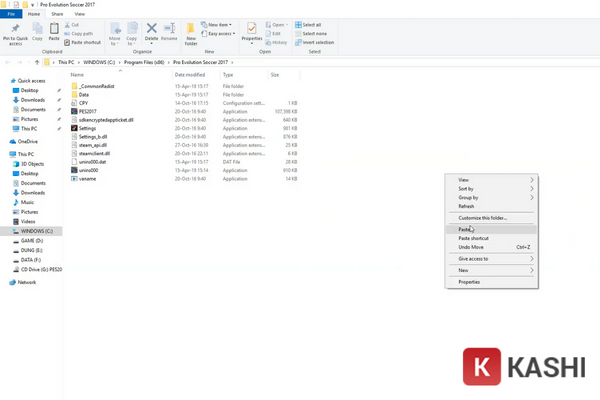Screen dimensions: 600x400
Task: Switch to the Share tab
Action: point(57,14)
